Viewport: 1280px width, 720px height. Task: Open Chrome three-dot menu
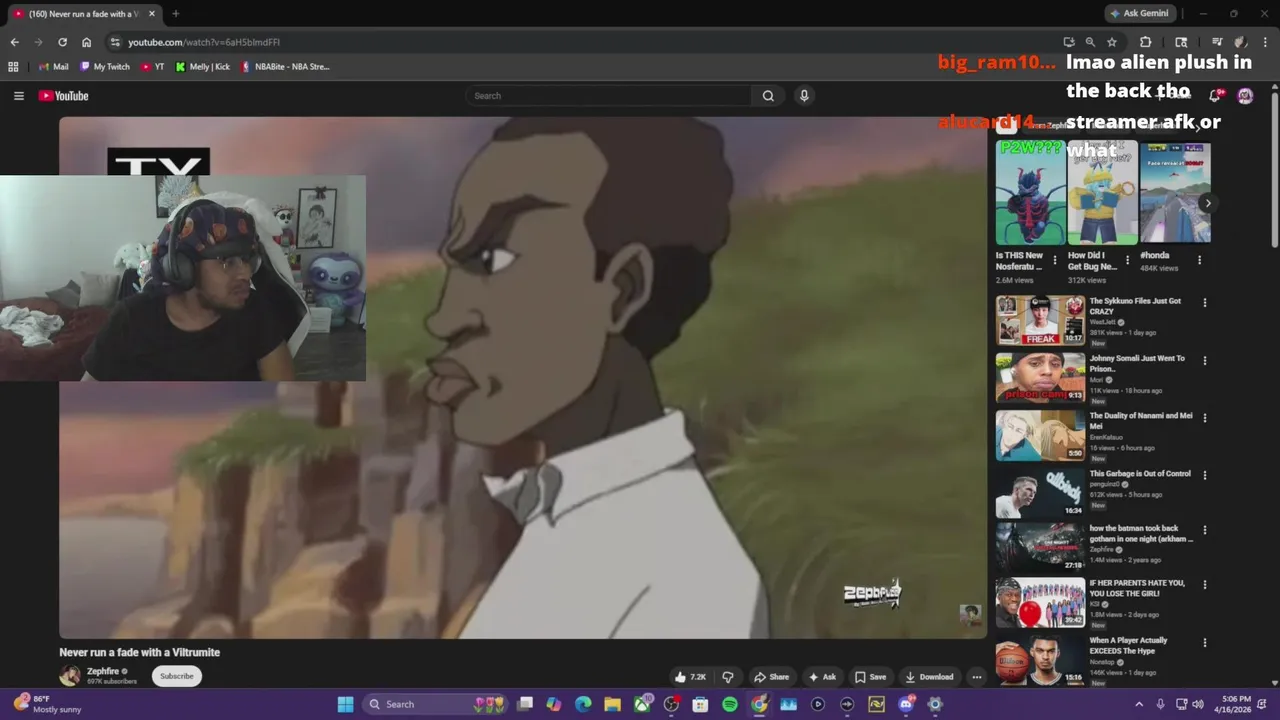point(1265,42)
